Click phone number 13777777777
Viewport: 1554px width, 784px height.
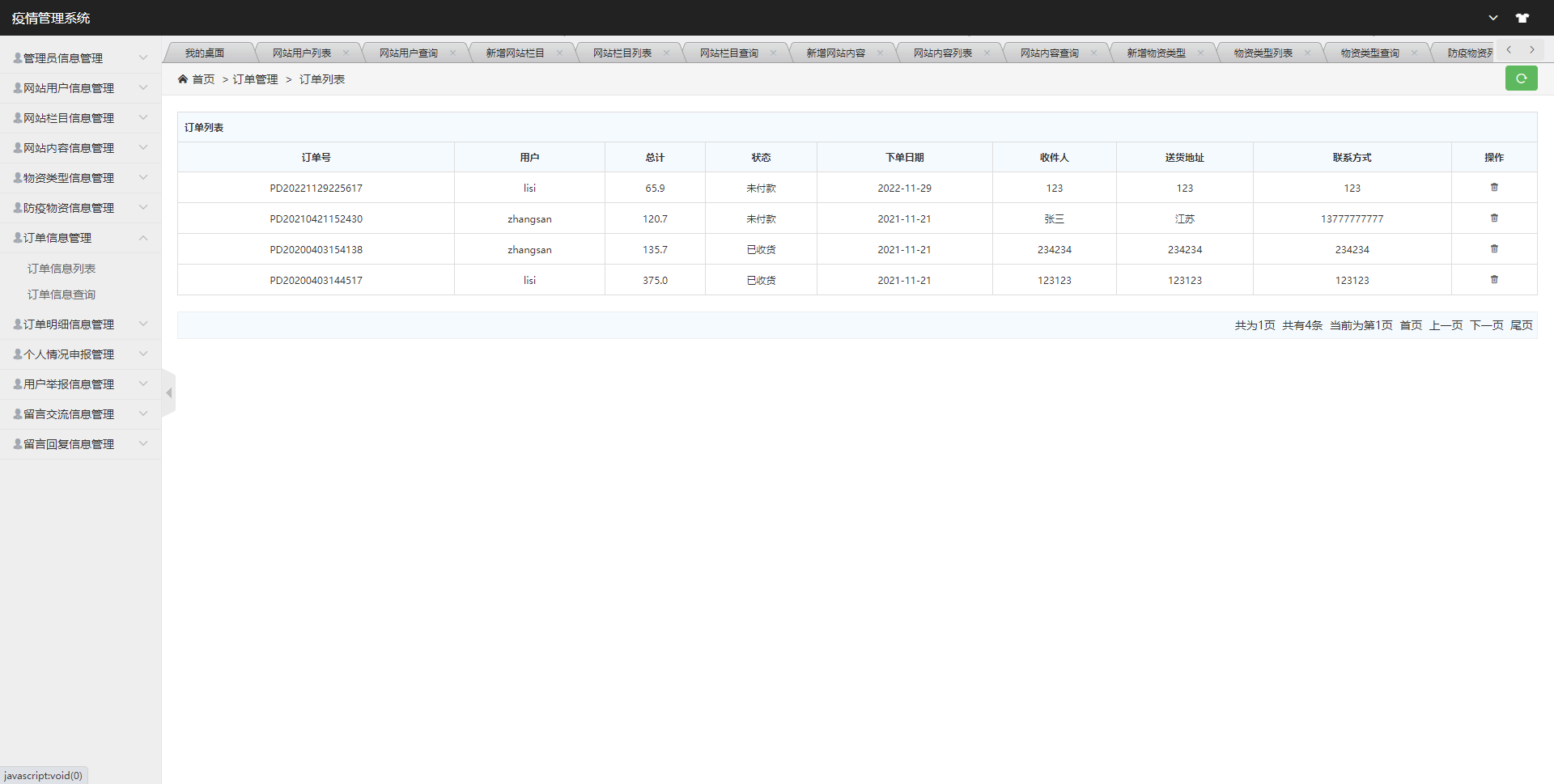(x=1352, y=218)
